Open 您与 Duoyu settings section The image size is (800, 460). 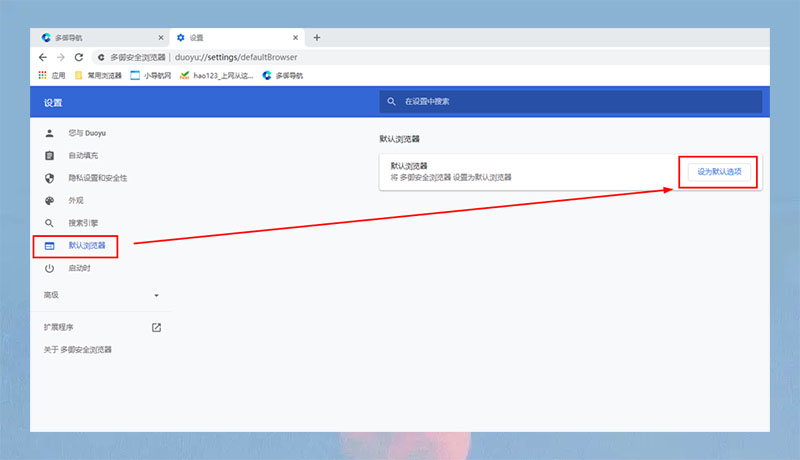(87, 133)
